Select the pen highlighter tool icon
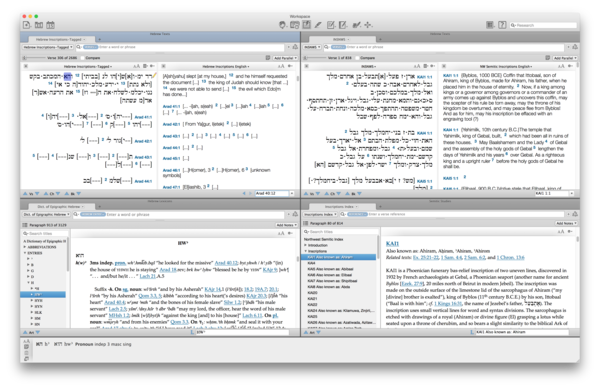 [x=318, y=25]
